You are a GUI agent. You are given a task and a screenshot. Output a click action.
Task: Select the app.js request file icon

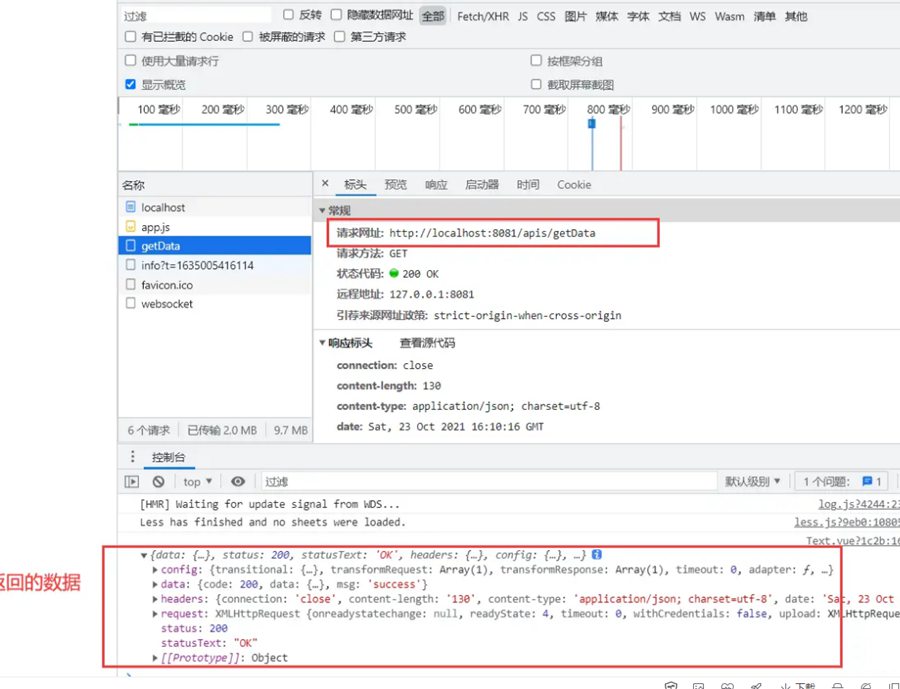tap(130, 227)
